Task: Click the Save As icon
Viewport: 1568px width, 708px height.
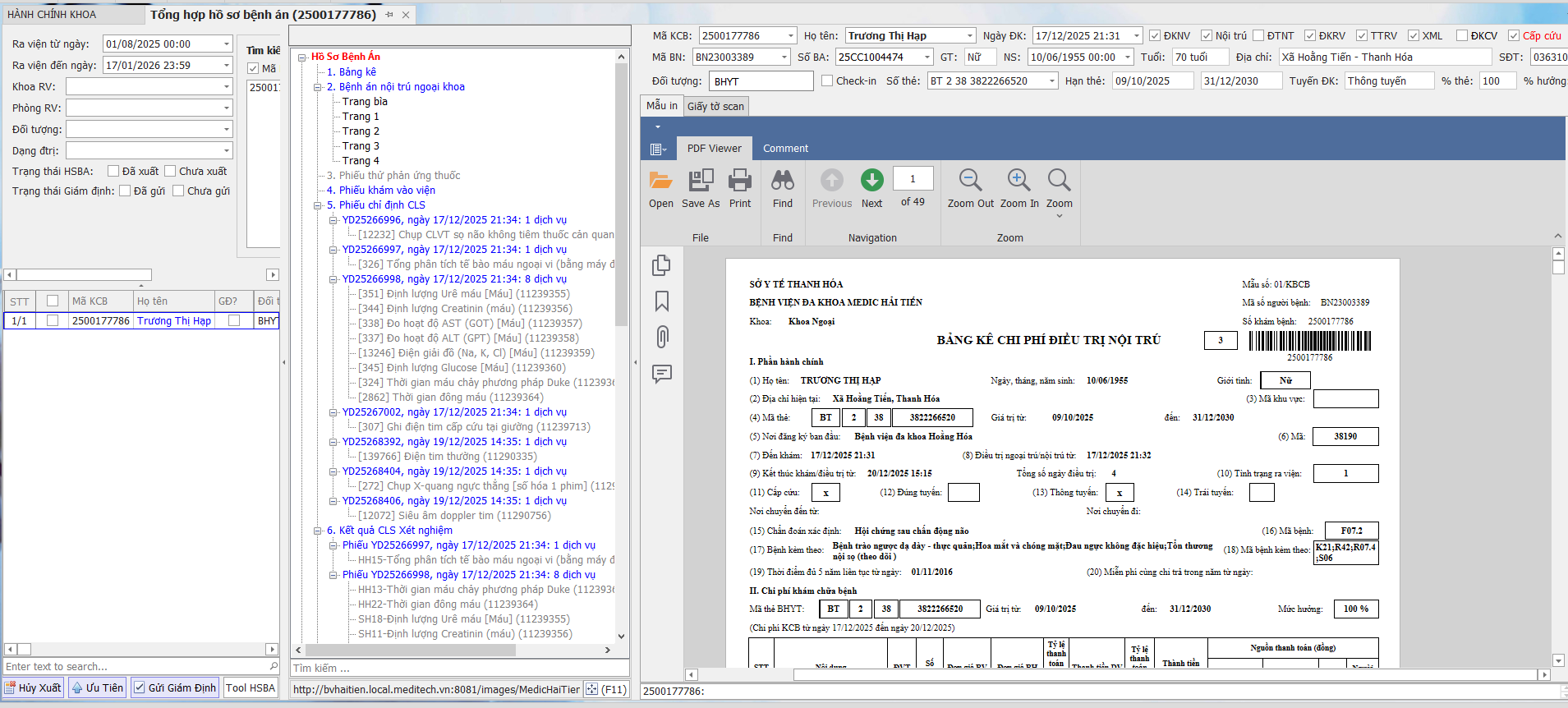Action: tap(701, 181)
